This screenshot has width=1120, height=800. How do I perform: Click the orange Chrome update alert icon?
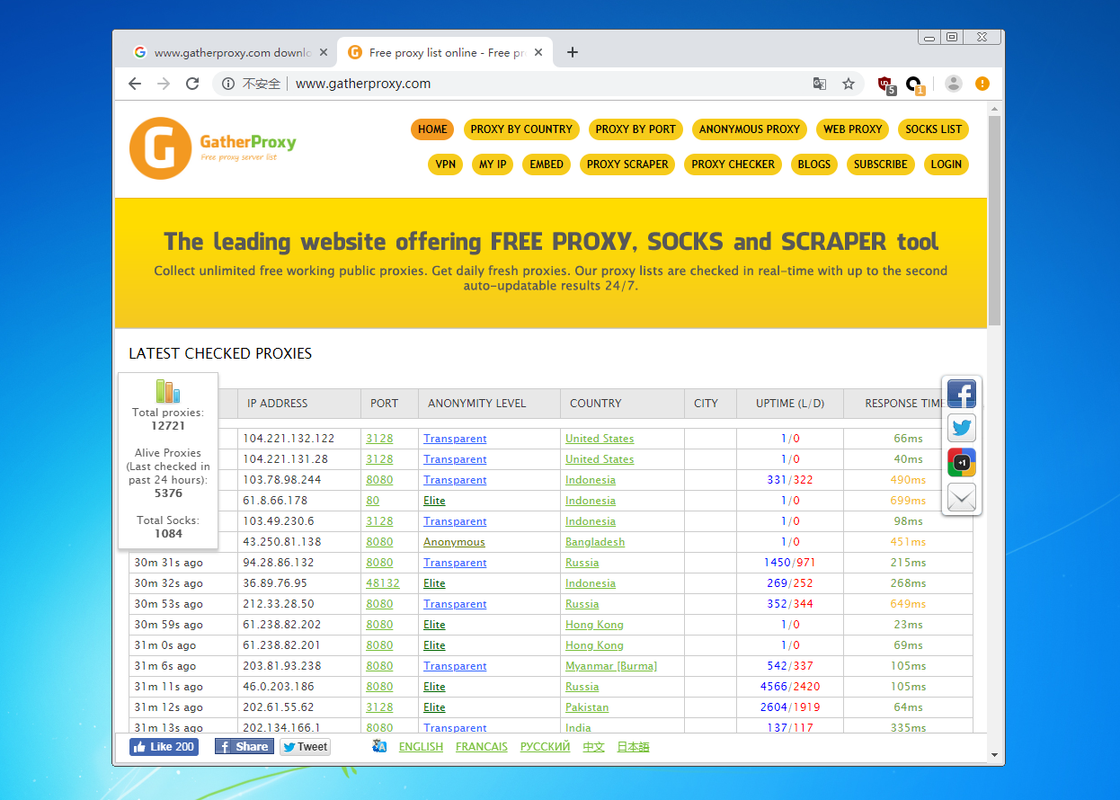click(982, 84)
